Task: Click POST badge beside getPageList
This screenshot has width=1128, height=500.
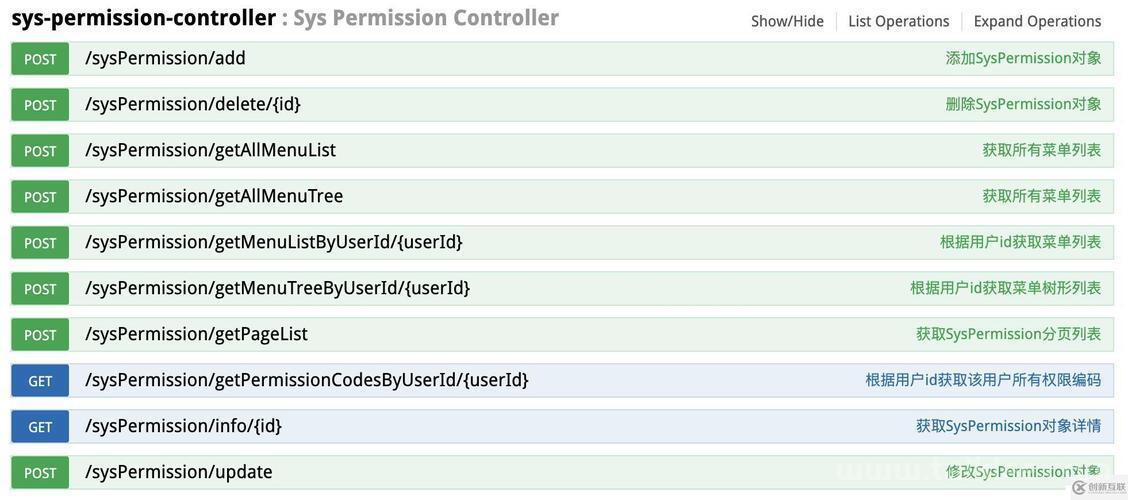Action: point(40,335)
